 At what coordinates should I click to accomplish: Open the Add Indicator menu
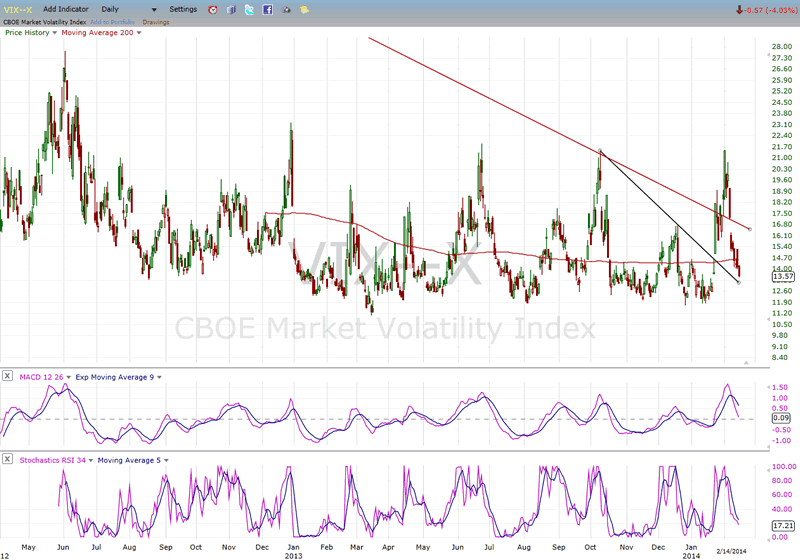click(66, 9)
